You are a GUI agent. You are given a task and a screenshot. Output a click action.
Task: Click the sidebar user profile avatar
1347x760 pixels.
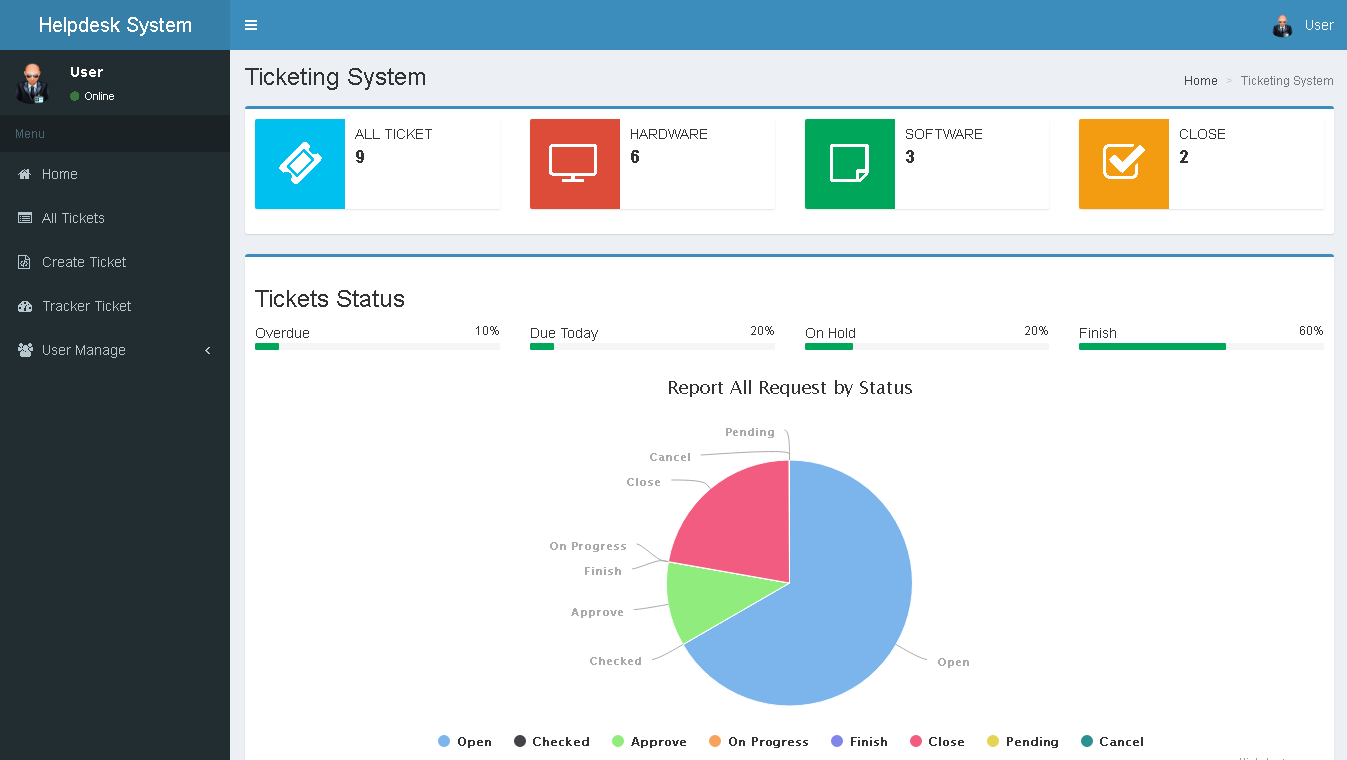coord(33,83)
